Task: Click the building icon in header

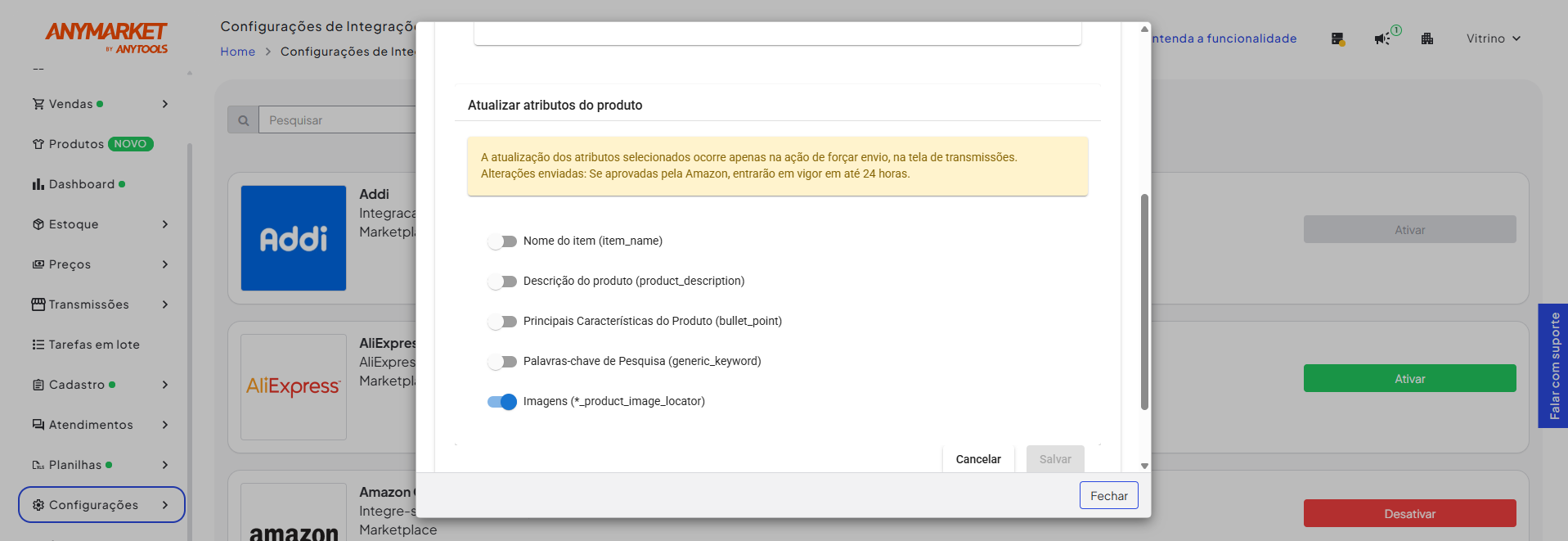Action: point(1427,38)
